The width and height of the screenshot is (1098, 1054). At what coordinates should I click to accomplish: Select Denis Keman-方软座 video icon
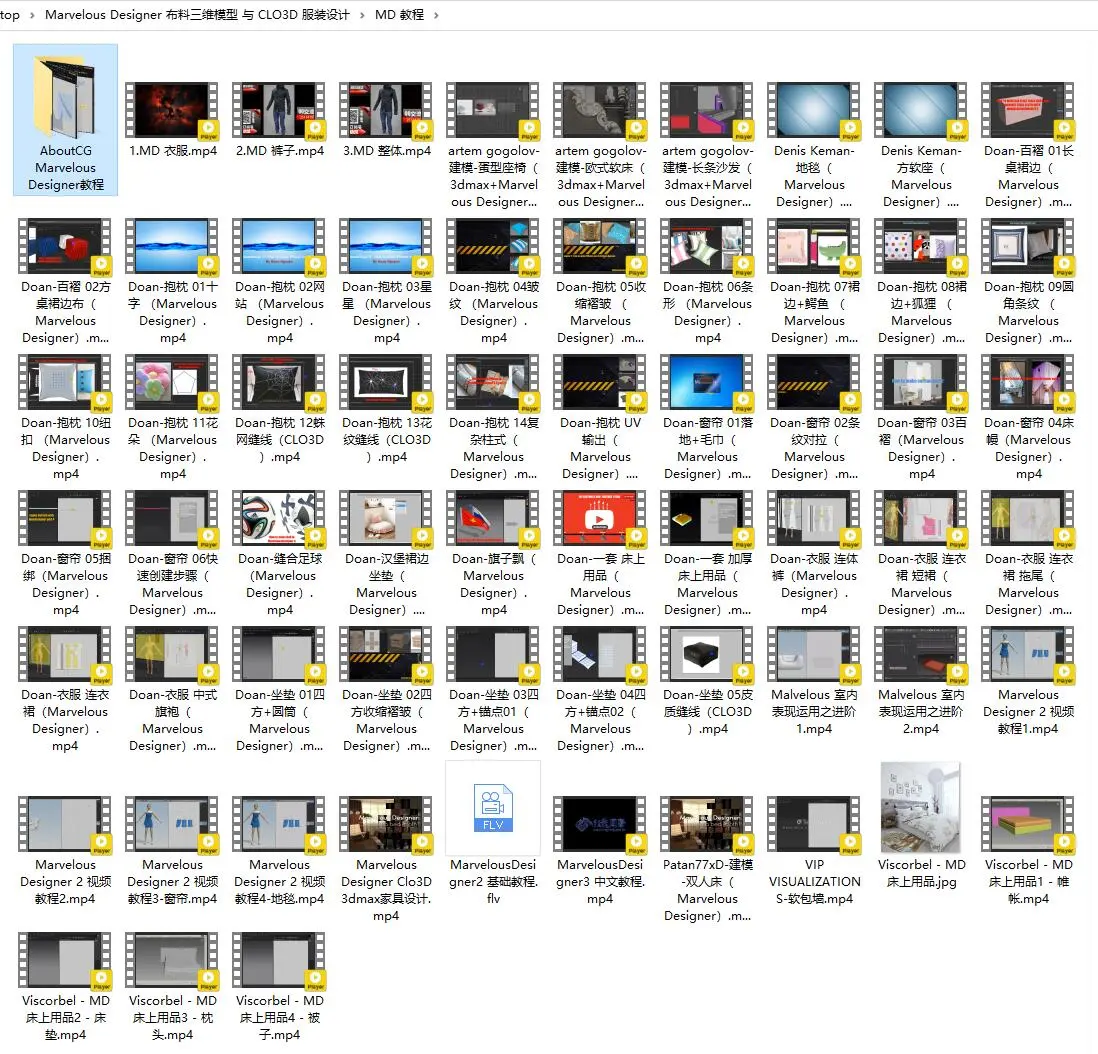[x=921, y=110]
